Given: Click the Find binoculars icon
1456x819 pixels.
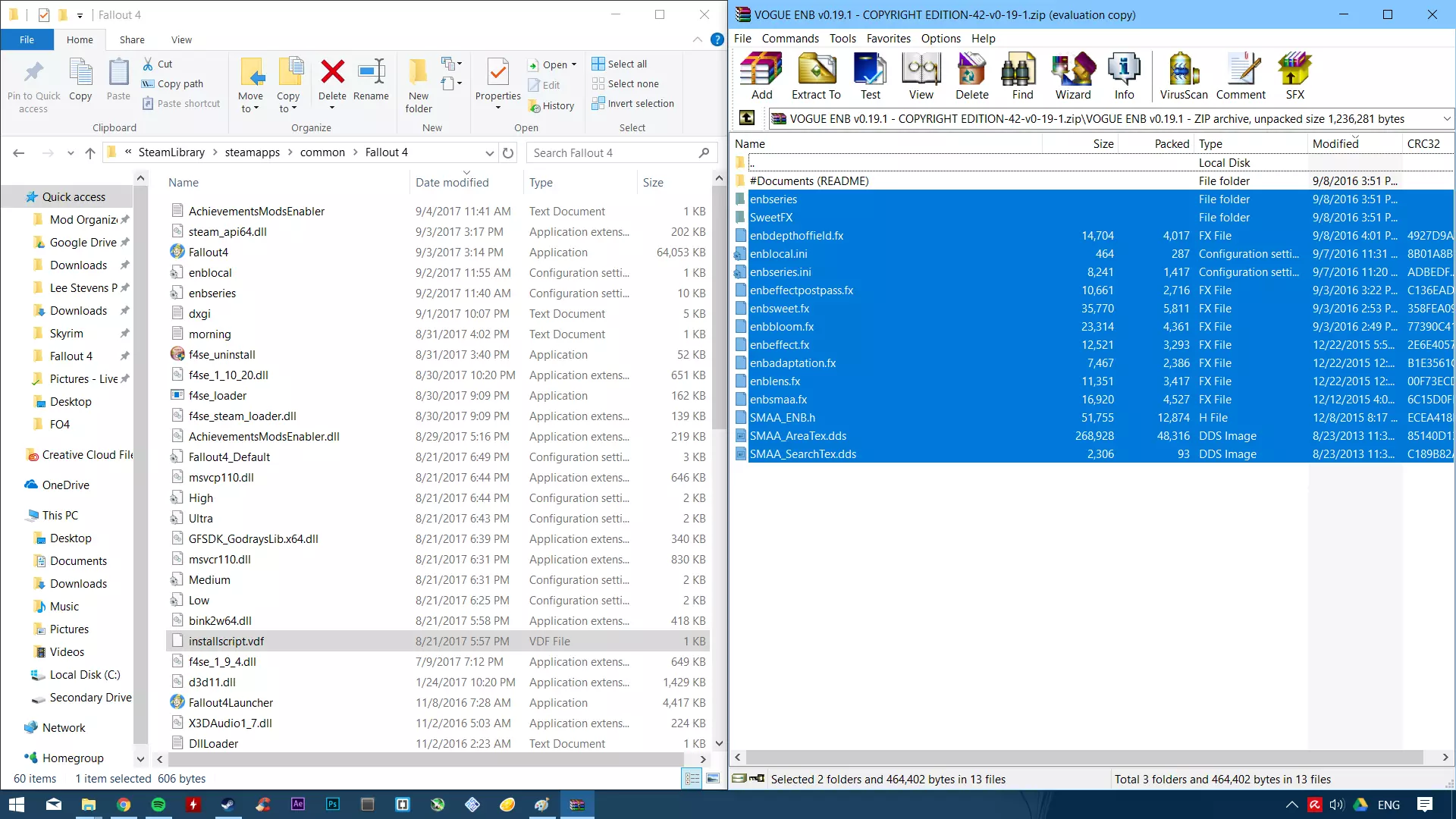Looking at the screenshot, I should pyautogui.click(x=1022, y=76).
